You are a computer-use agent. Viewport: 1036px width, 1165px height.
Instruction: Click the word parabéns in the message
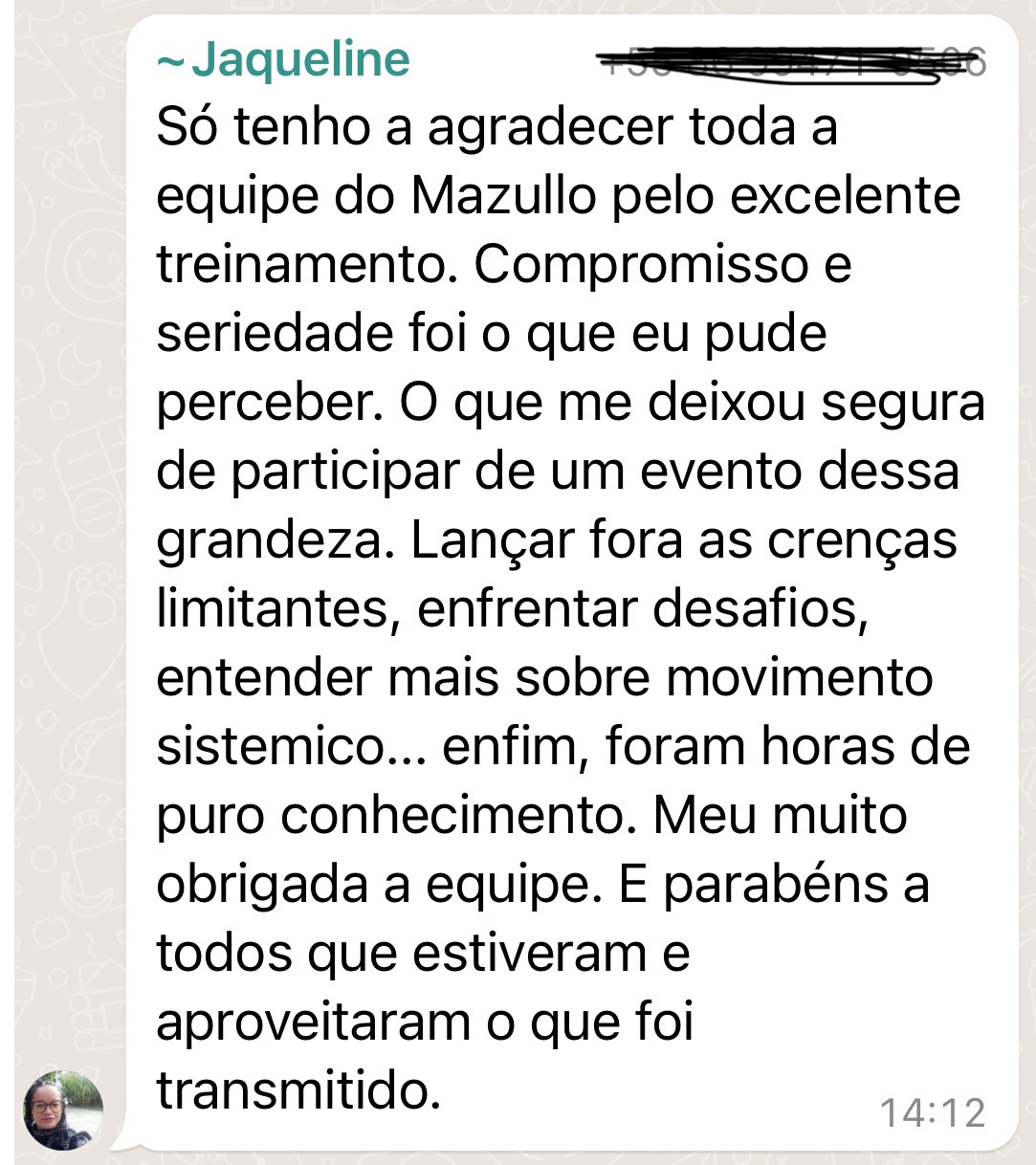[x=776, y=887]
